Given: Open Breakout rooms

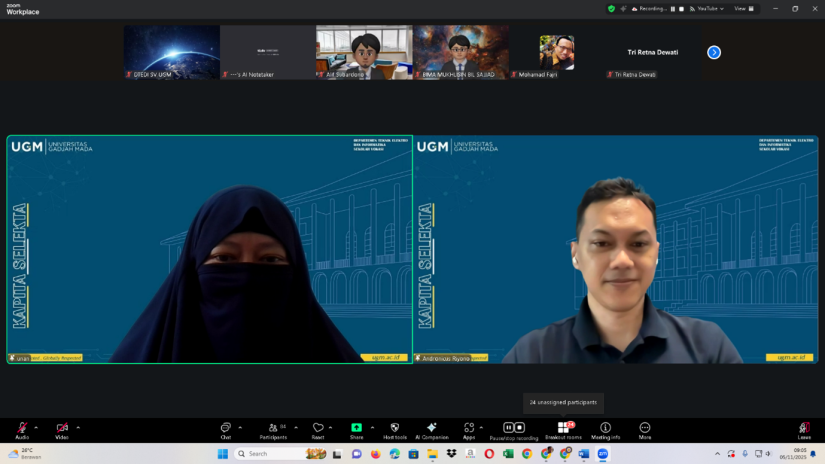Looking at the screenshot, I should (563, 428).
